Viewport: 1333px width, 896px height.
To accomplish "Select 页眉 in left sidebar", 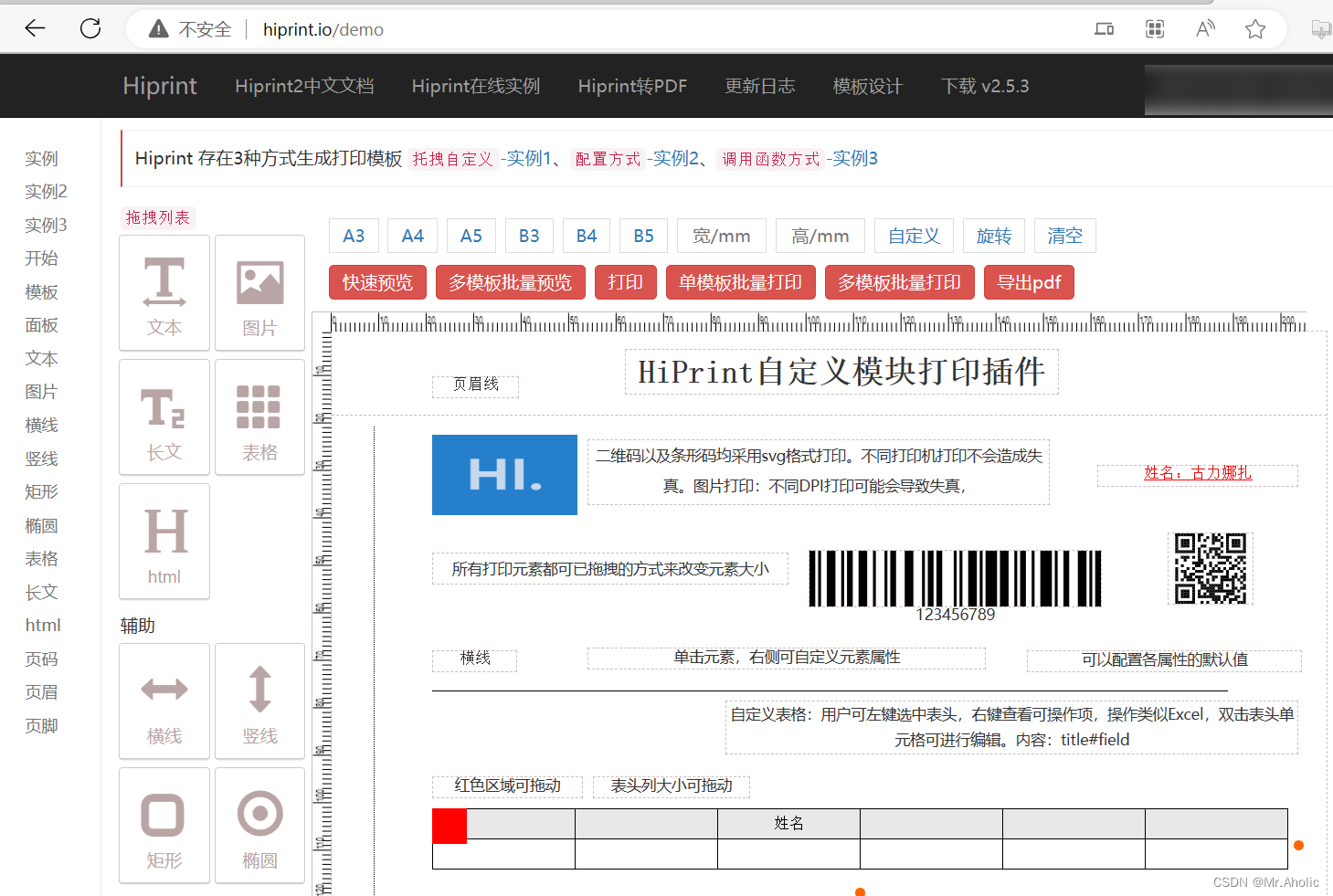I will point(41,692).
